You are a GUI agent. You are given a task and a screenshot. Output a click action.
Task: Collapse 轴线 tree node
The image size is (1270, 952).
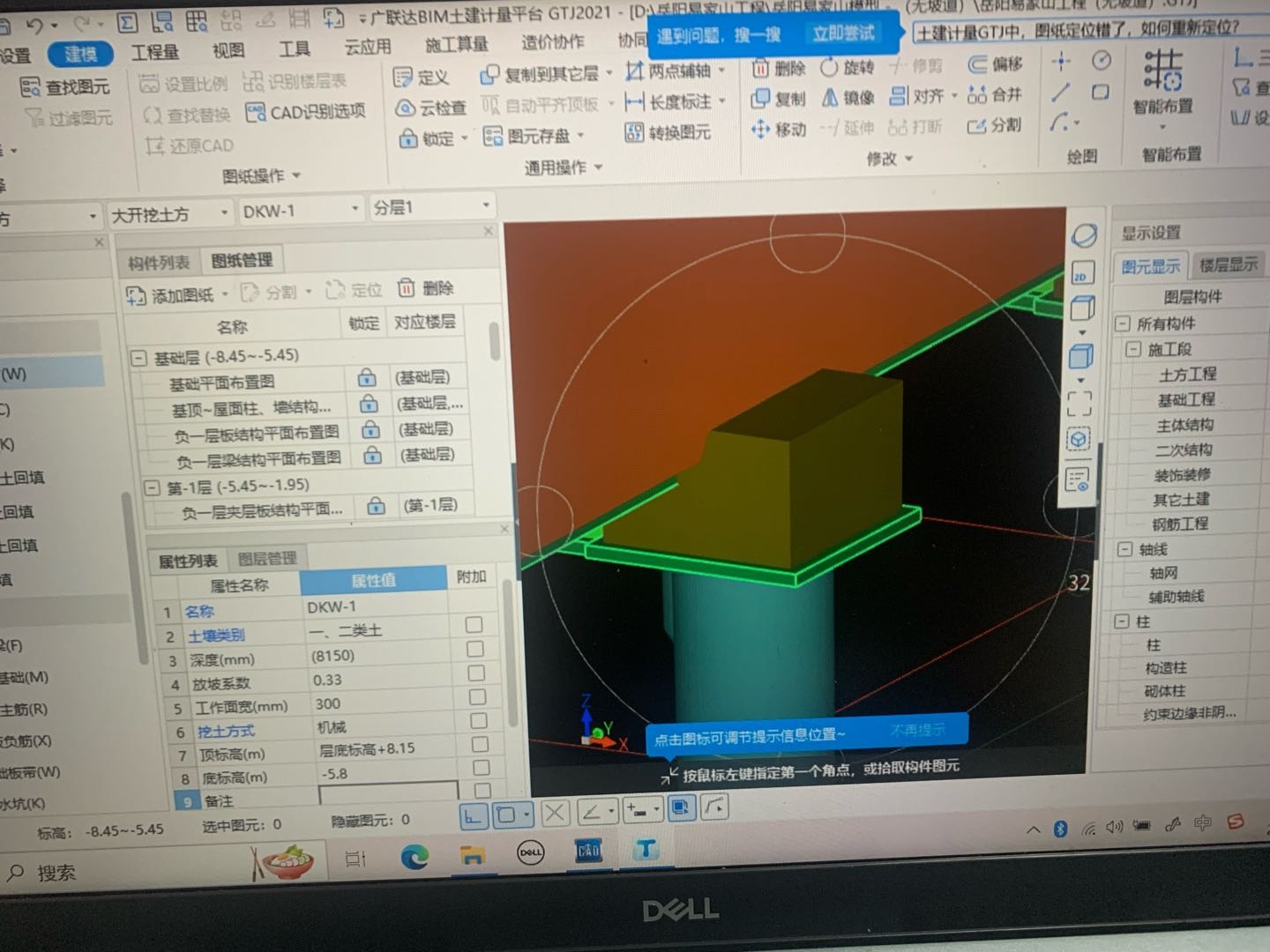[x=1124, y=549]
